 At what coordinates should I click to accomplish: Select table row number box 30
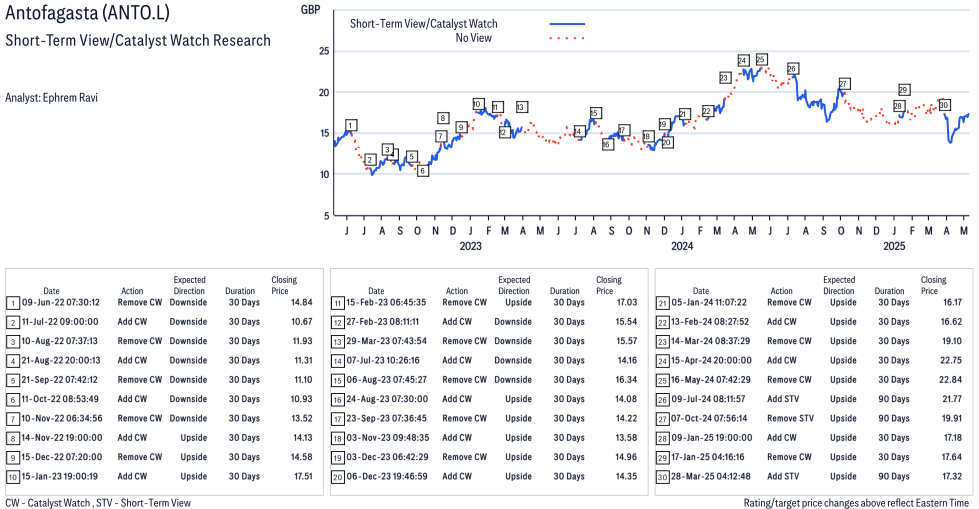click(x=662, y=477)
